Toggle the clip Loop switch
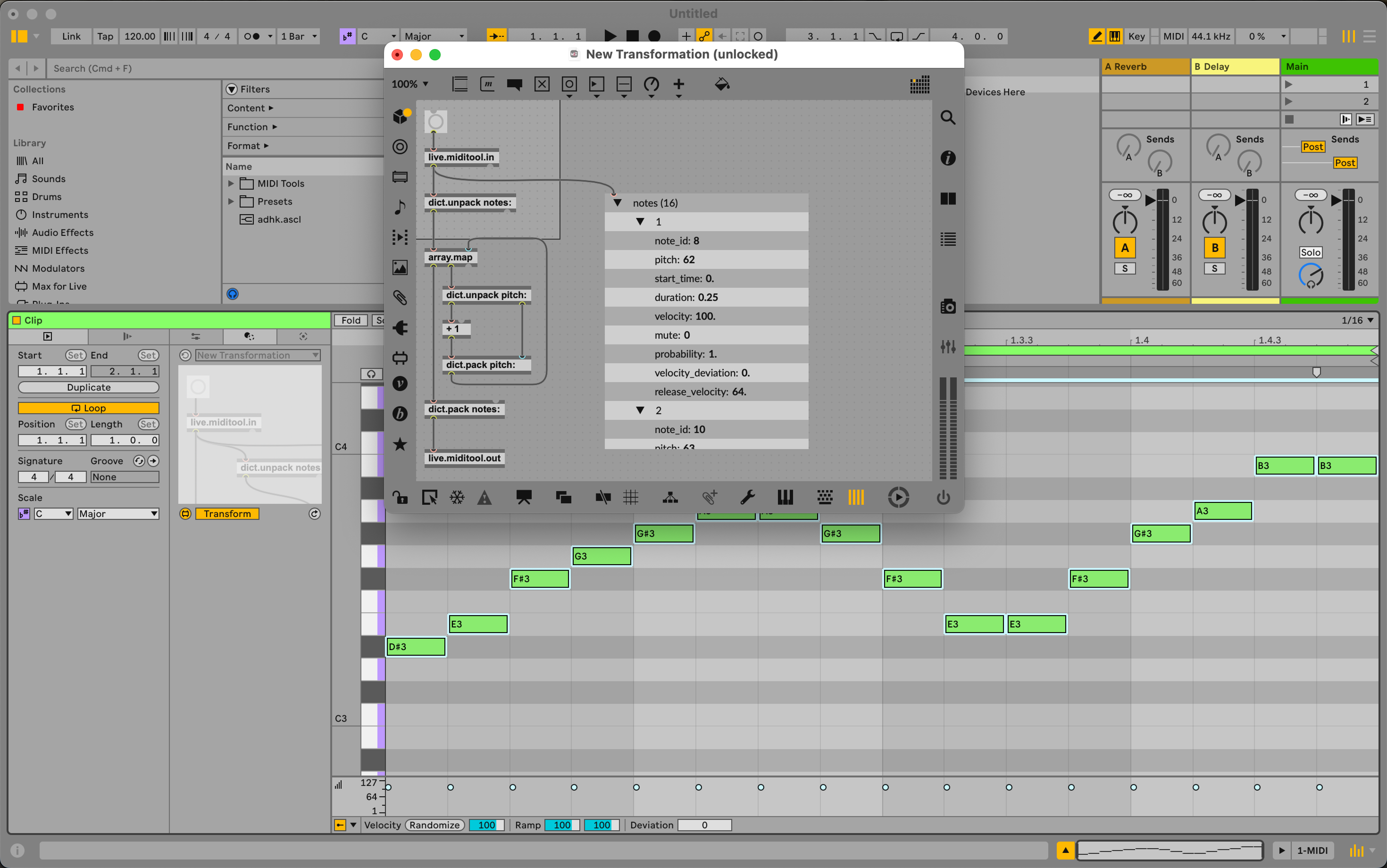 tap(88, 408)
